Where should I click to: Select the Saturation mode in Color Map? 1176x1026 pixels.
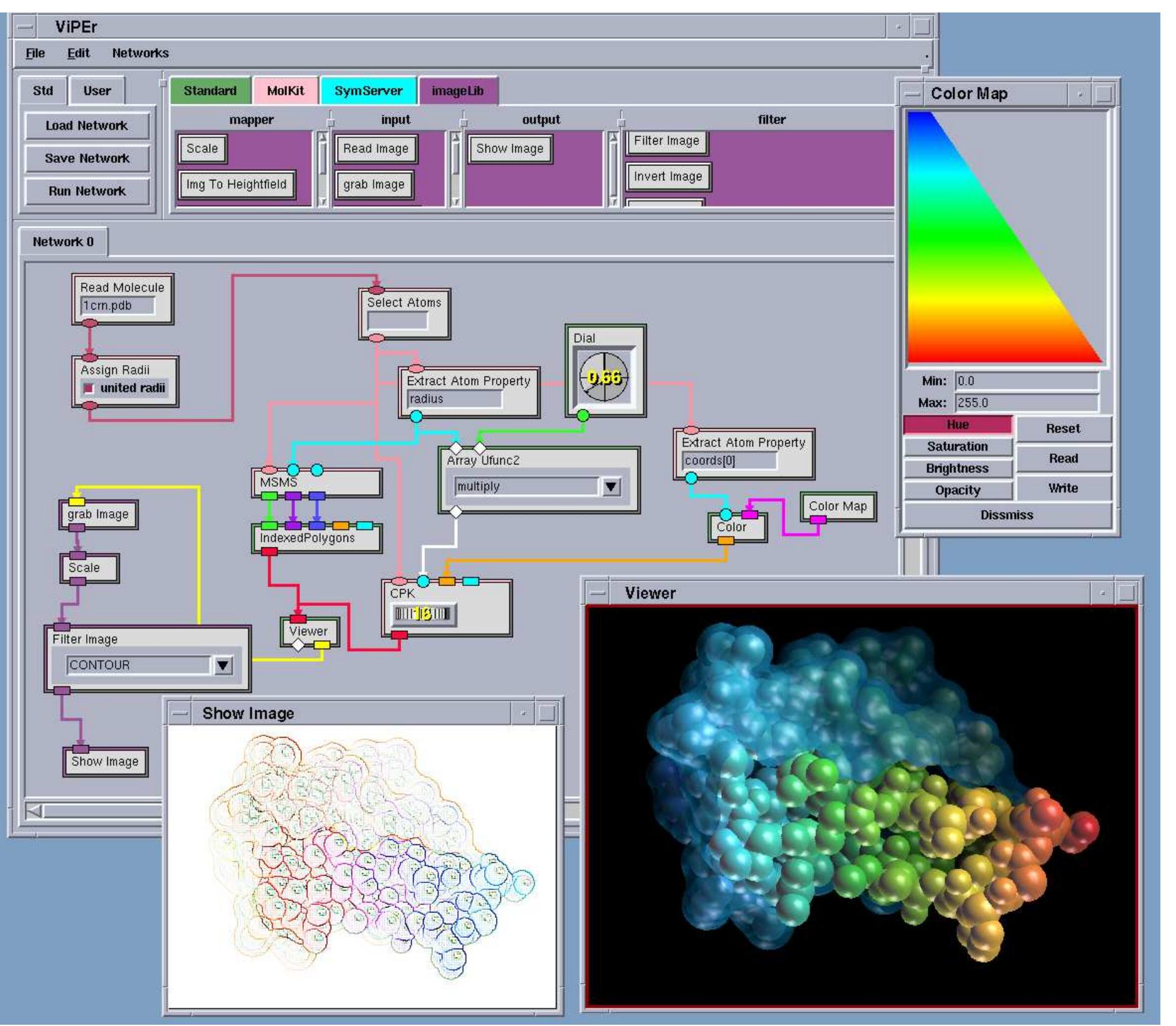(x=957, y=447)
